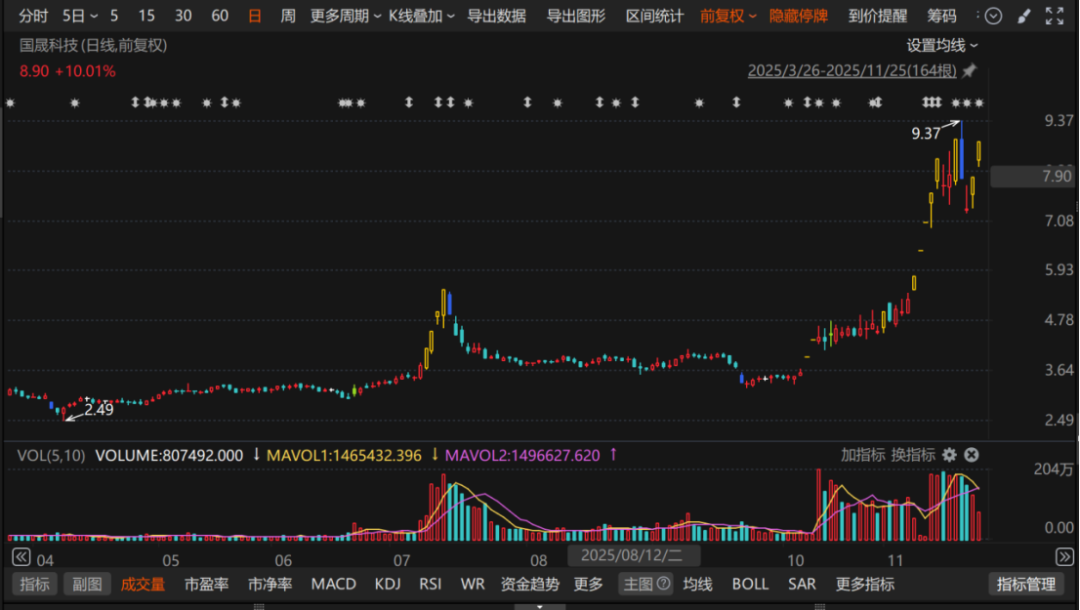Open volume indicator settings gear

point(949,455)
